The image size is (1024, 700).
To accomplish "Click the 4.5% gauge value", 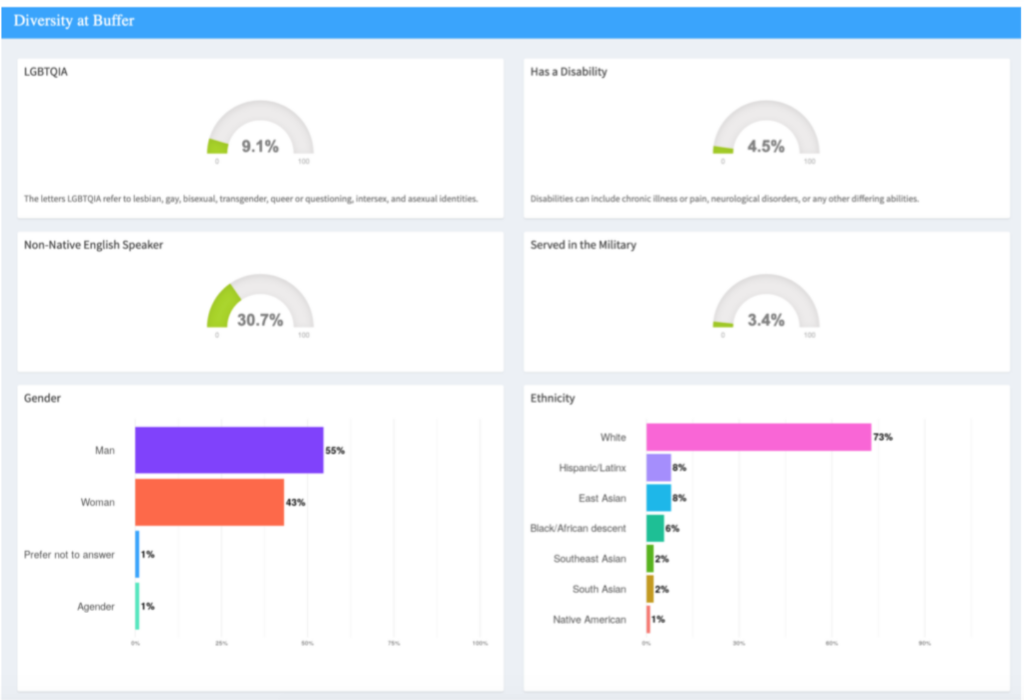I will pos(766,146).
